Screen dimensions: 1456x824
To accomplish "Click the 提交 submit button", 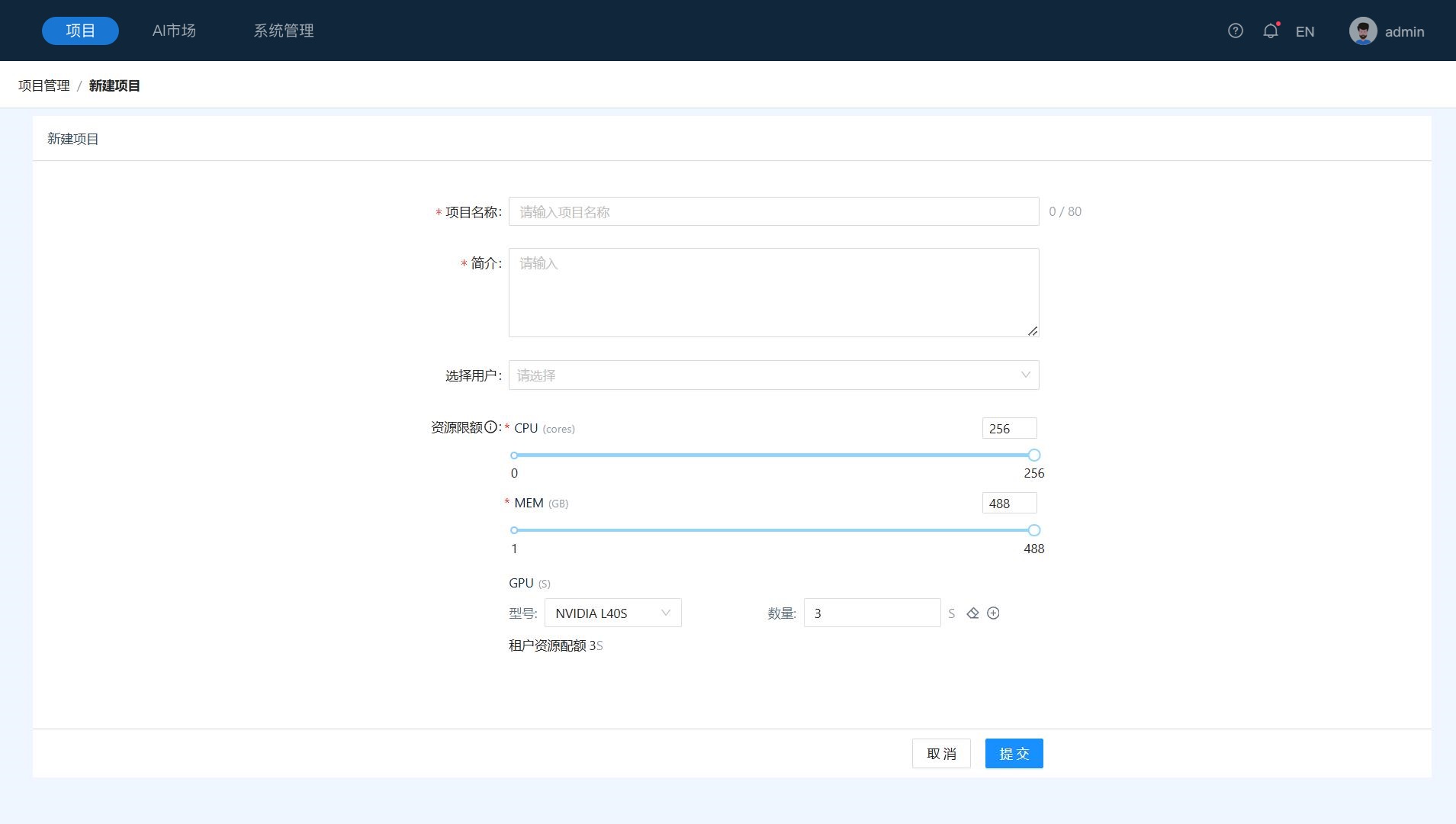I will click(1014, 754).
